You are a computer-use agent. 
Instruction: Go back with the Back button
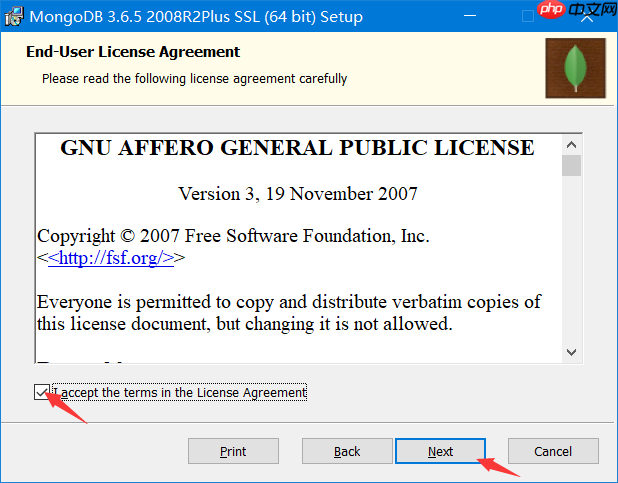click(347, 451)
